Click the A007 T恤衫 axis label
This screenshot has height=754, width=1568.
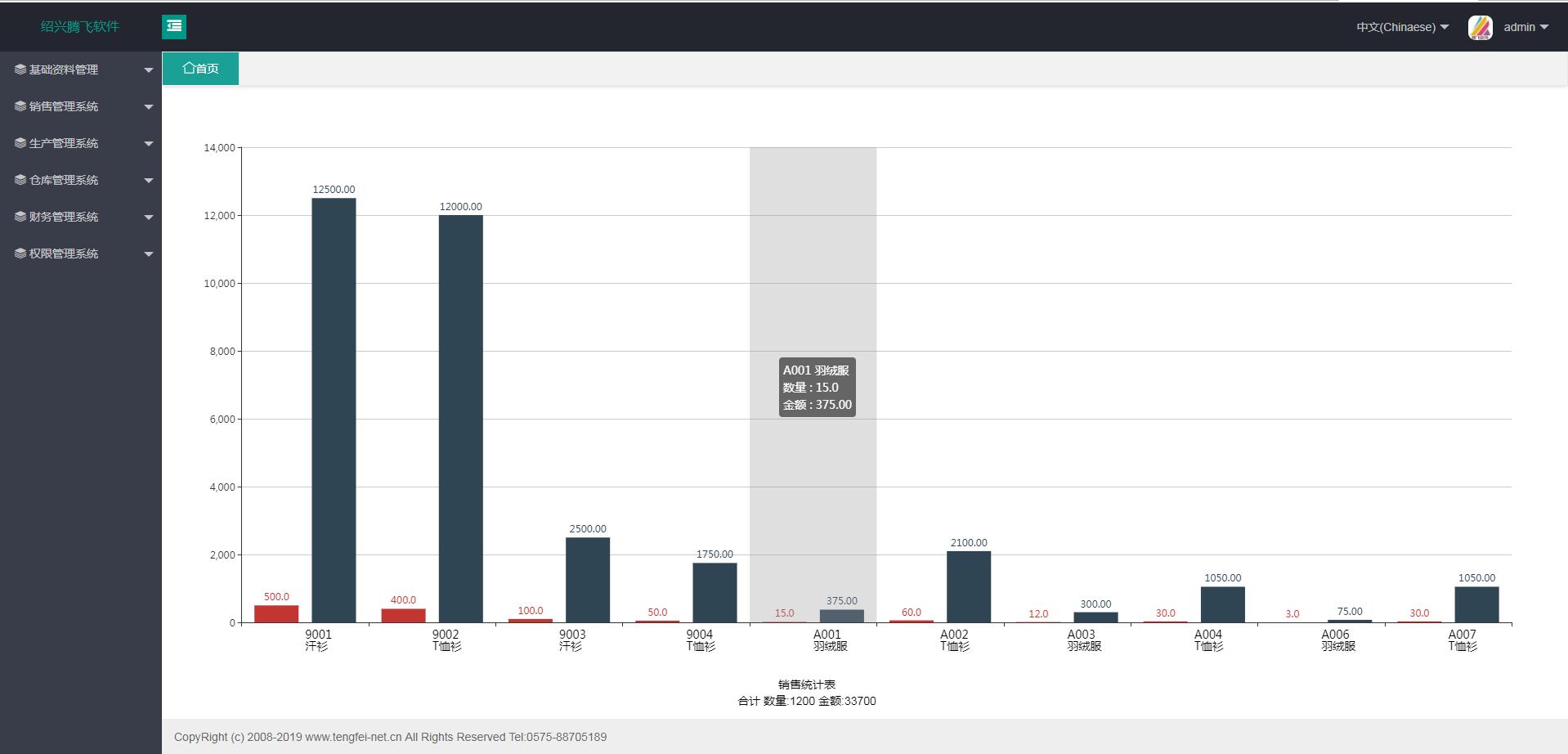1463,640
